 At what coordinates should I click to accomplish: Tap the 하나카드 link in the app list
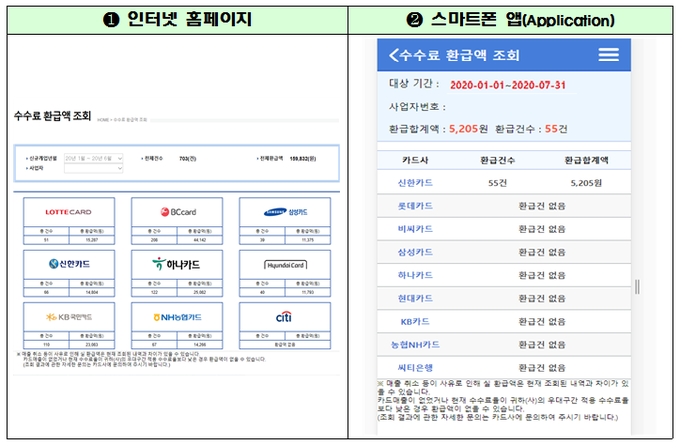[x=415, y=275]
